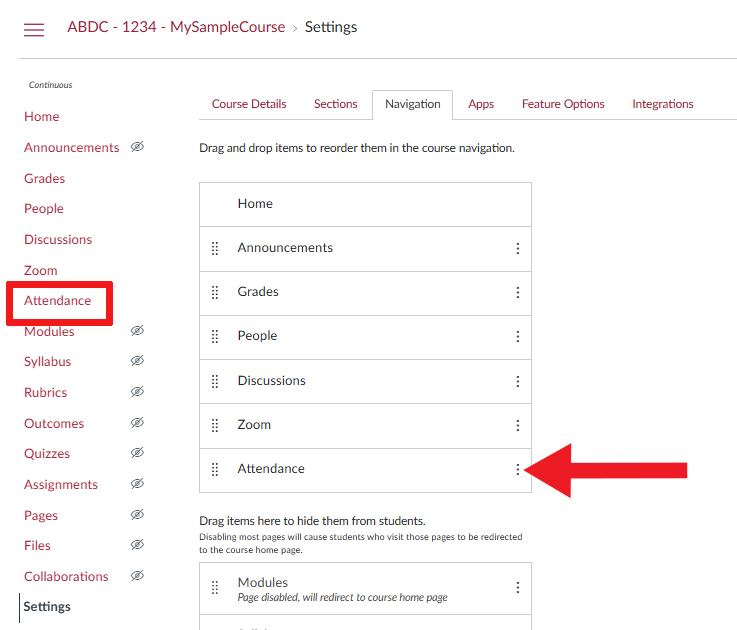Select the Home row in navigation list
737x630 pixels.
(365, 205)
